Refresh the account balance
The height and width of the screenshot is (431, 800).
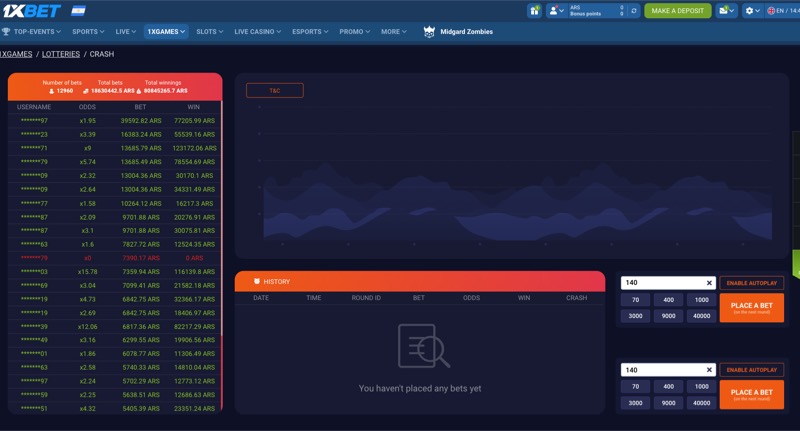[x=634, y=11]
